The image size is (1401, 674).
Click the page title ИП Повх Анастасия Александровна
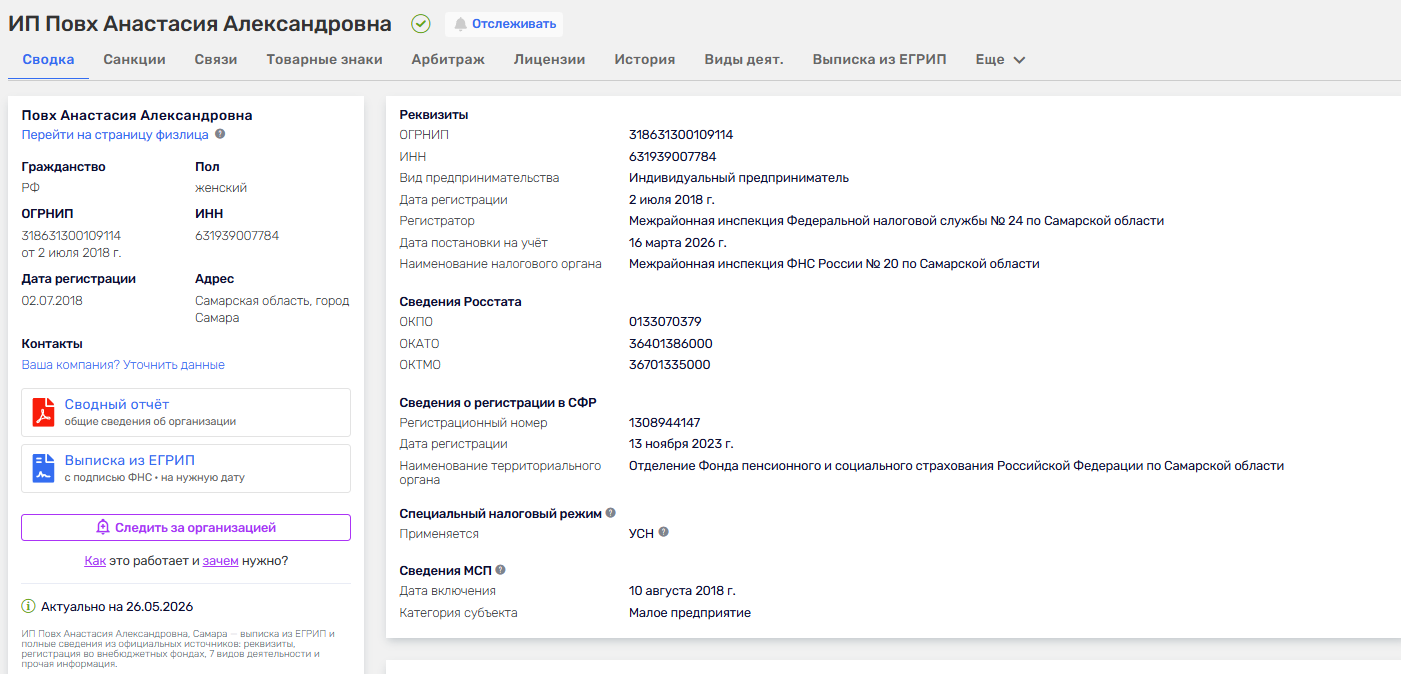[200, 24]
